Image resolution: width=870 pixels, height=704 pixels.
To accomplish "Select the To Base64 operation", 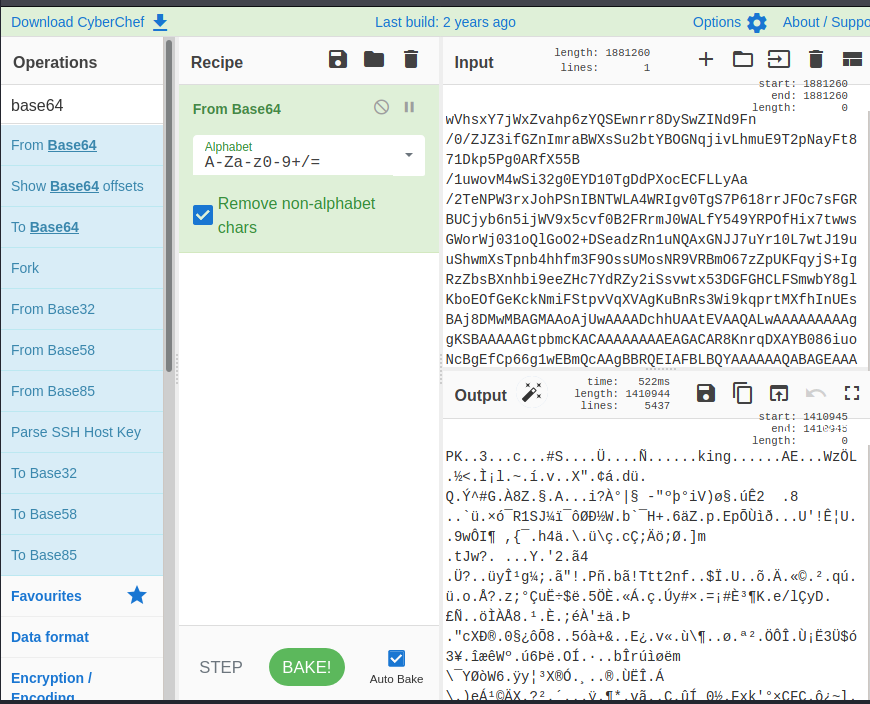I will [82, 227].
